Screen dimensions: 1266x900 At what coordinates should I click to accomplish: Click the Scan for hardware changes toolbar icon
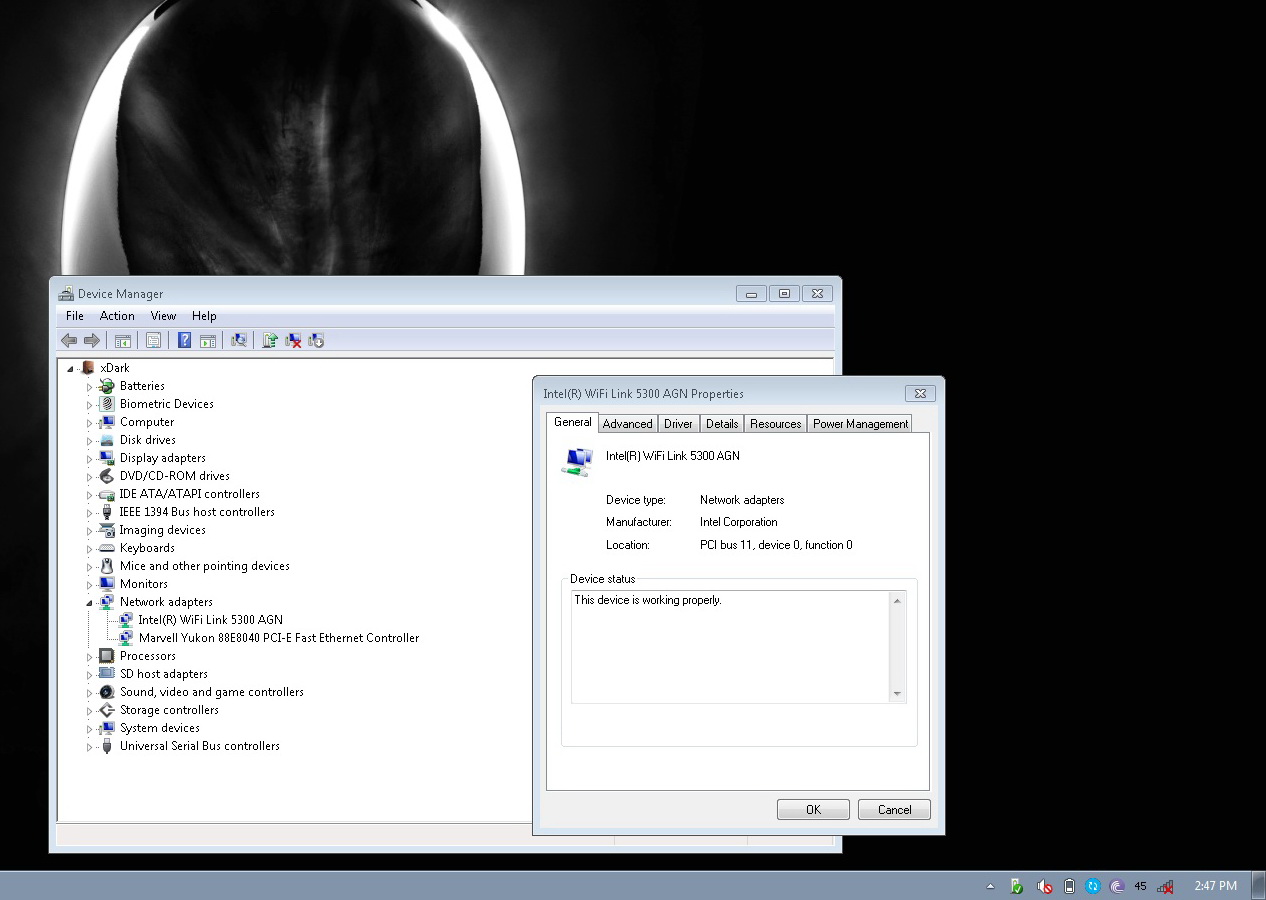[239, 341]
